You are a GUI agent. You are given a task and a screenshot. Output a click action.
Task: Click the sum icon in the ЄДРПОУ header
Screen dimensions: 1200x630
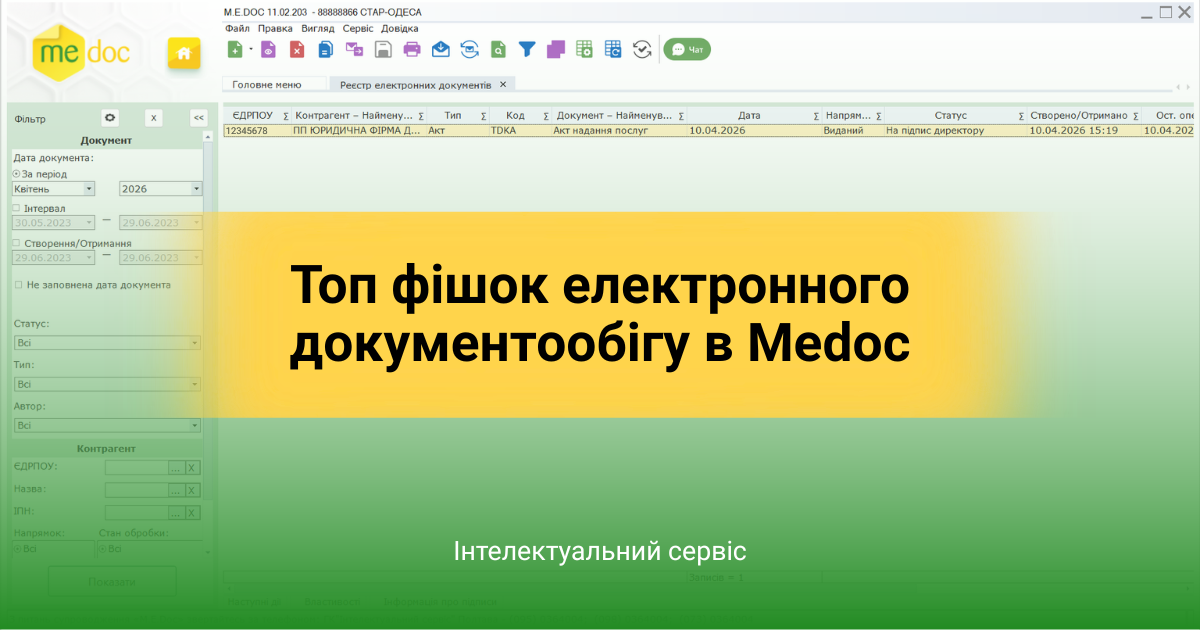287,116
